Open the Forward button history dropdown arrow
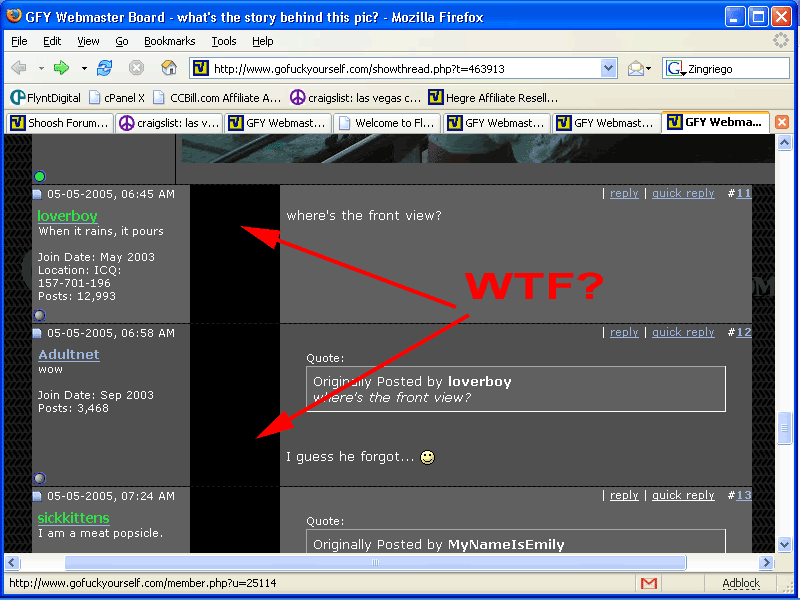 84,68
